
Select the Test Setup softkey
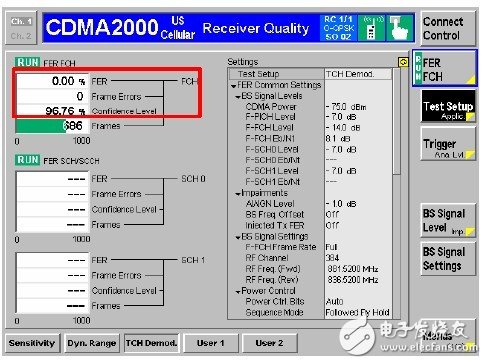[x=448, y=107]
